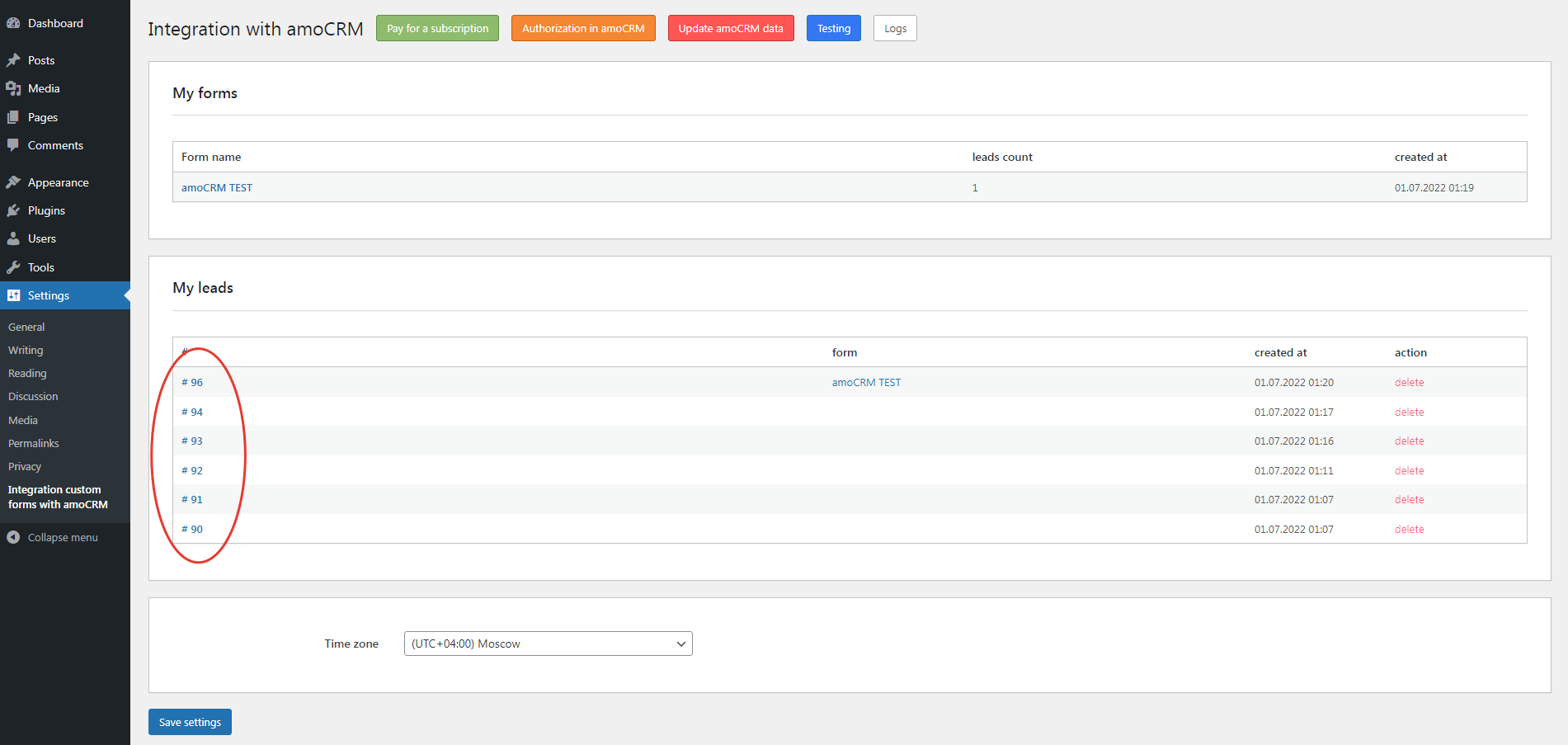The image size is (1568, 745).
Task: Click leads count value 1
Action: [975, 187]
